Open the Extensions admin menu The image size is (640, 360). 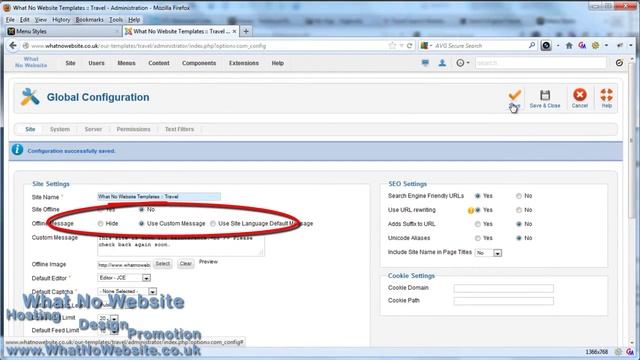244,63
